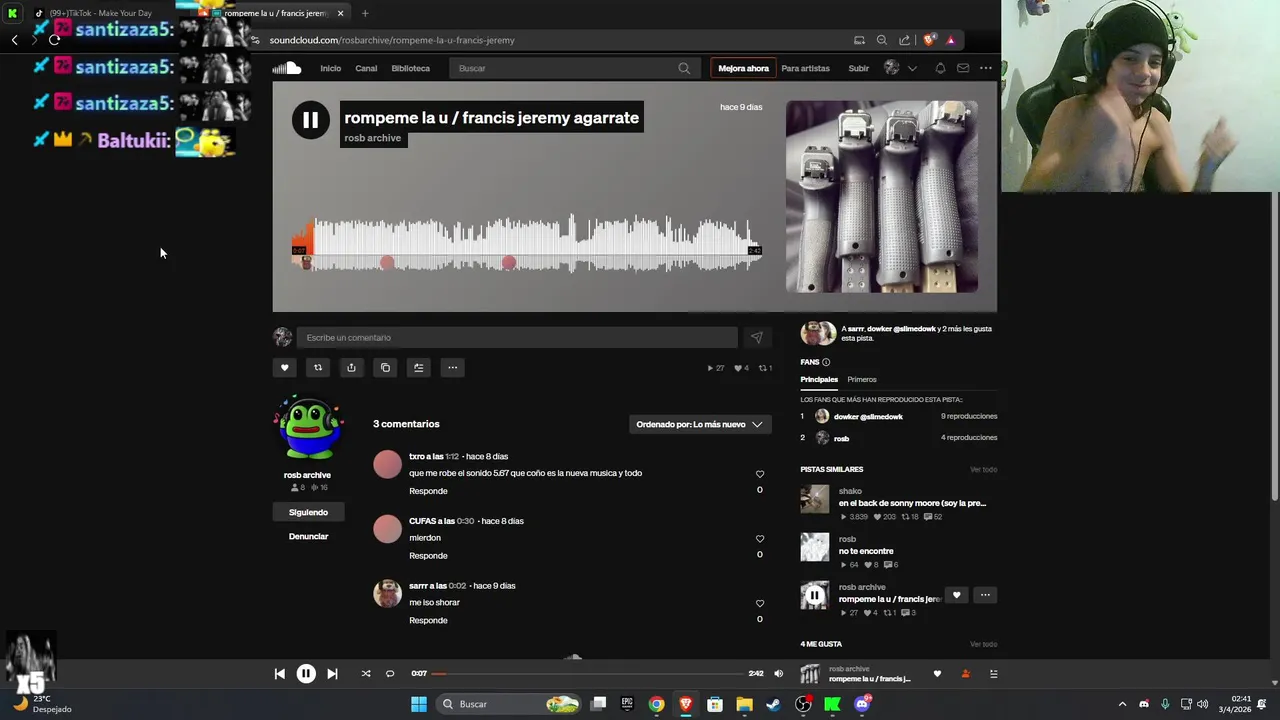The width and height of the screenshot is (1280, 720).
Task: Click the orange follow icon in player bar
Action: tap(965, 674)
